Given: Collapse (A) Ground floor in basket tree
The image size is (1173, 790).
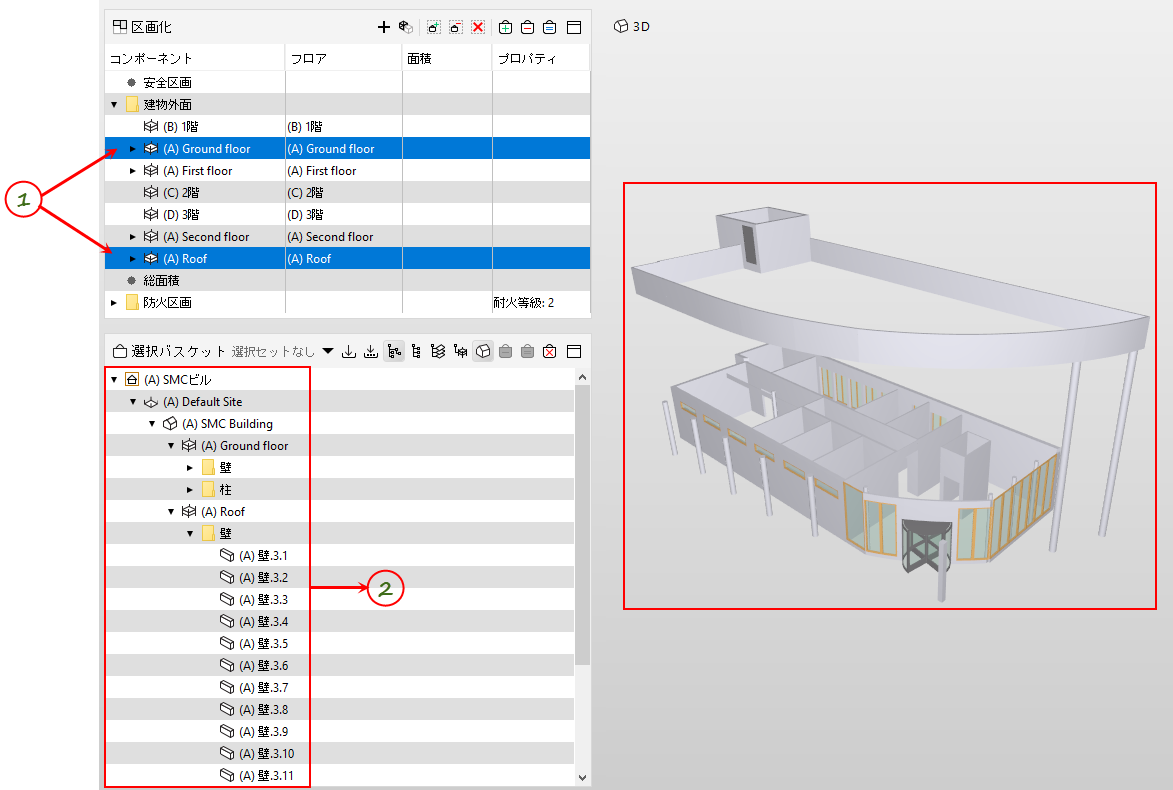Looking at the screenshot, I should (171, 446).
